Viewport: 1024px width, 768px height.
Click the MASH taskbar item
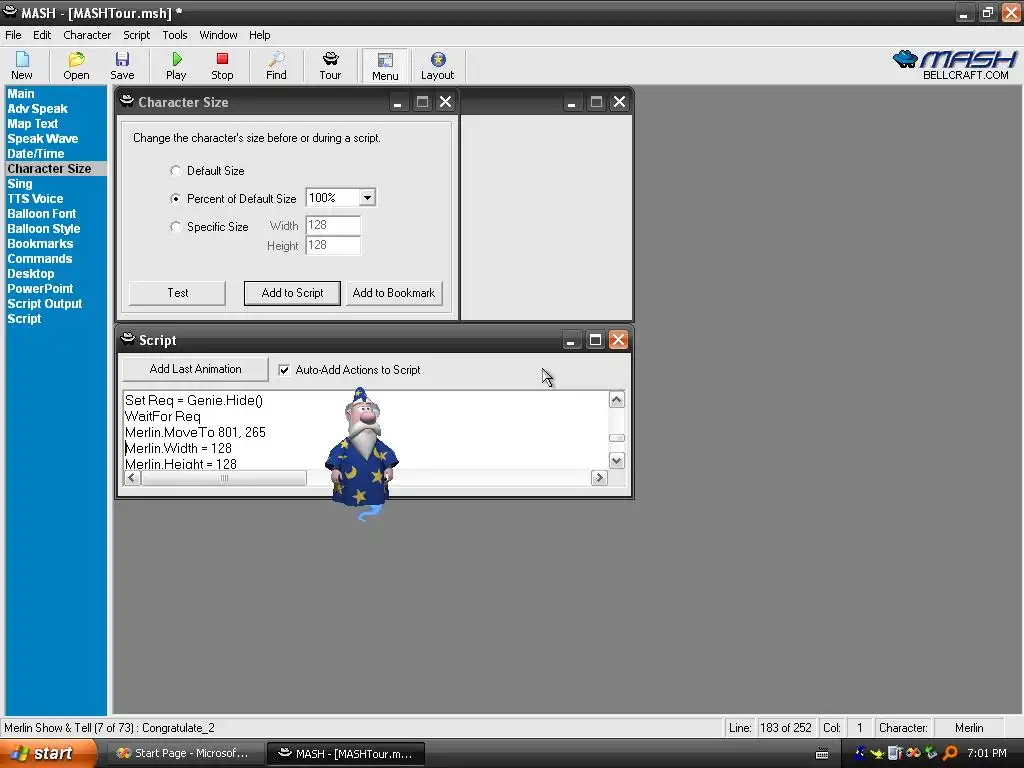coord(345,753)
